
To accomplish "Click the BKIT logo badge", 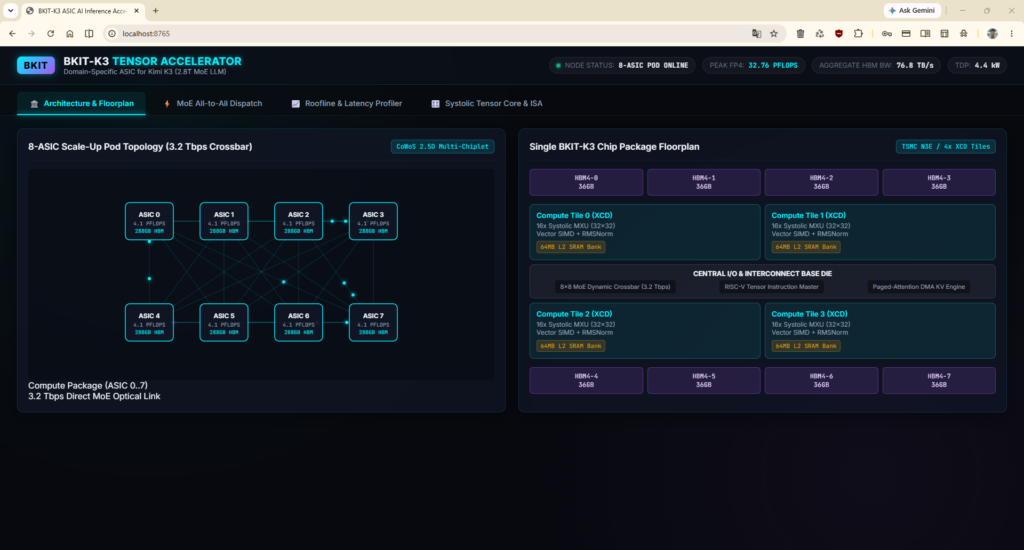I will pyautogui.click(x=36, y=65).
